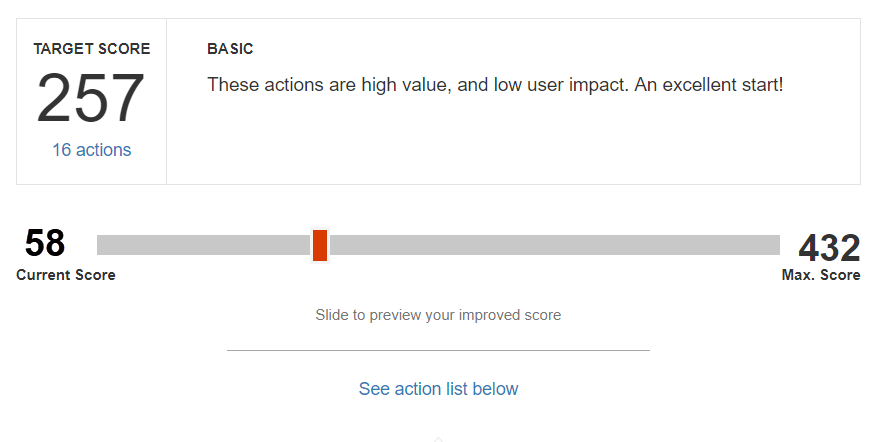Click the Slide to preview hint text
This screenshot has width=871, height=442.
[438, 315]
